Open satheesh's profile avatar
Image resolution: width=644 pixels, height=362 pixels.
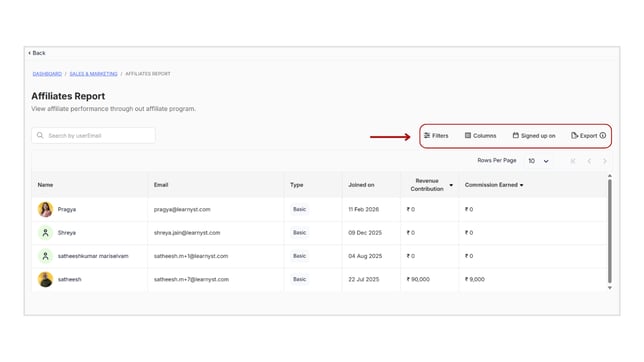point(45,279)
